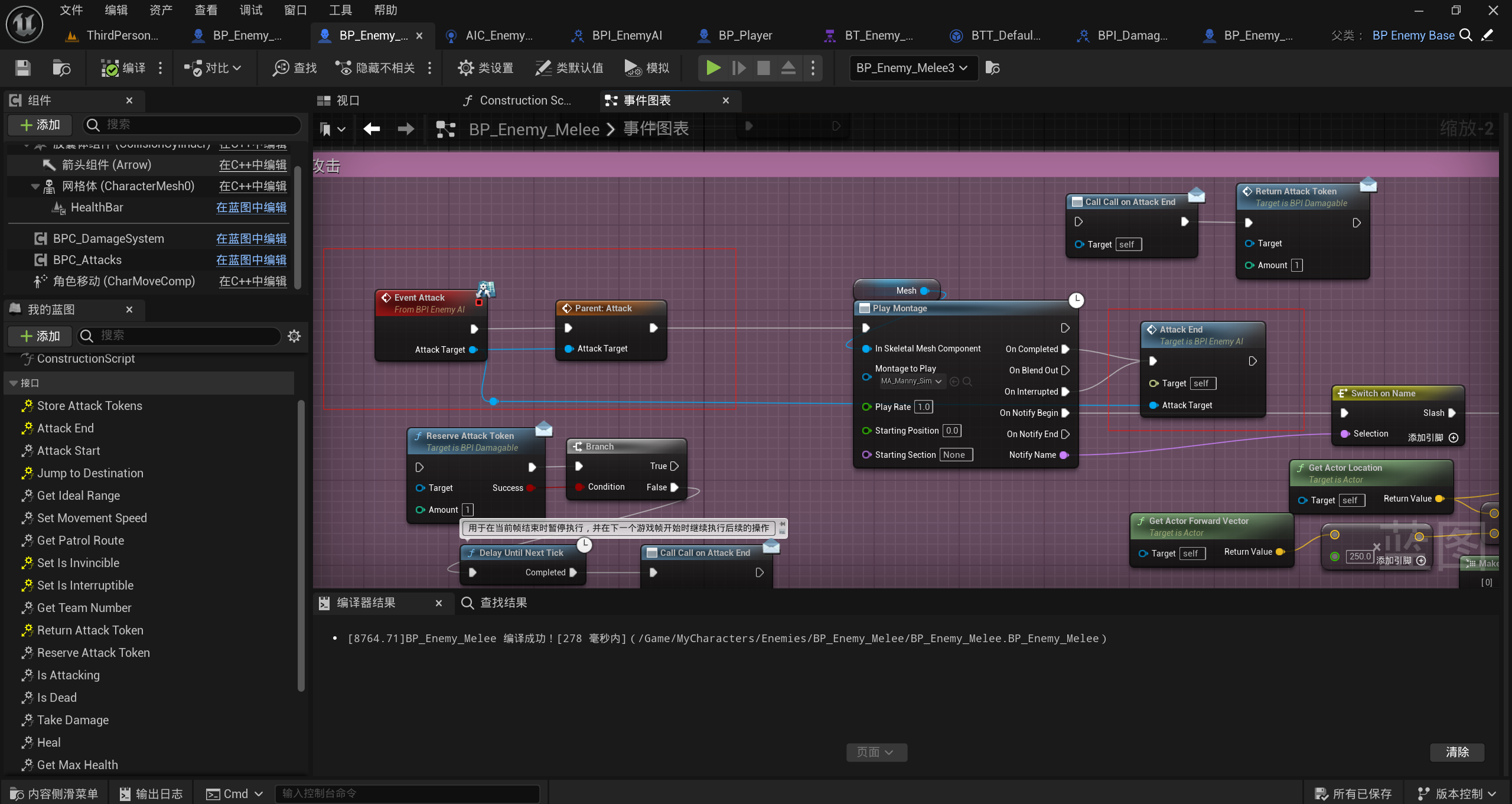
Task: Click the 清除 clear button
Action: (x=1456, y=752)
